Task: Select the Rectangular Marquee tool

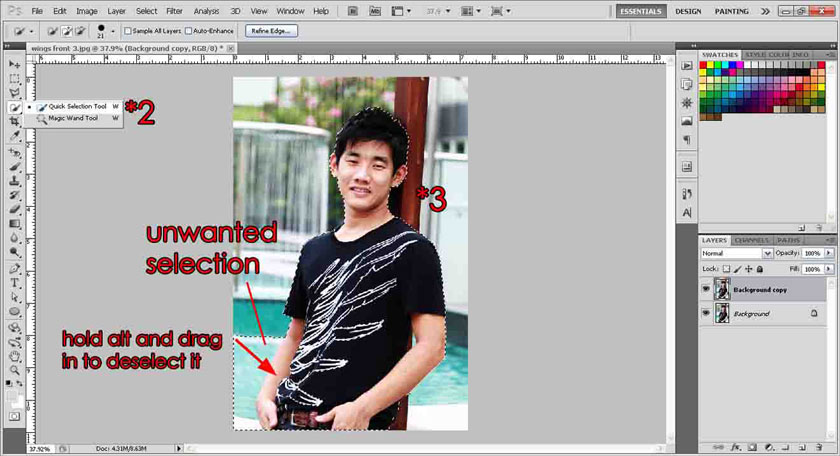Action: [x=14, y=79]
